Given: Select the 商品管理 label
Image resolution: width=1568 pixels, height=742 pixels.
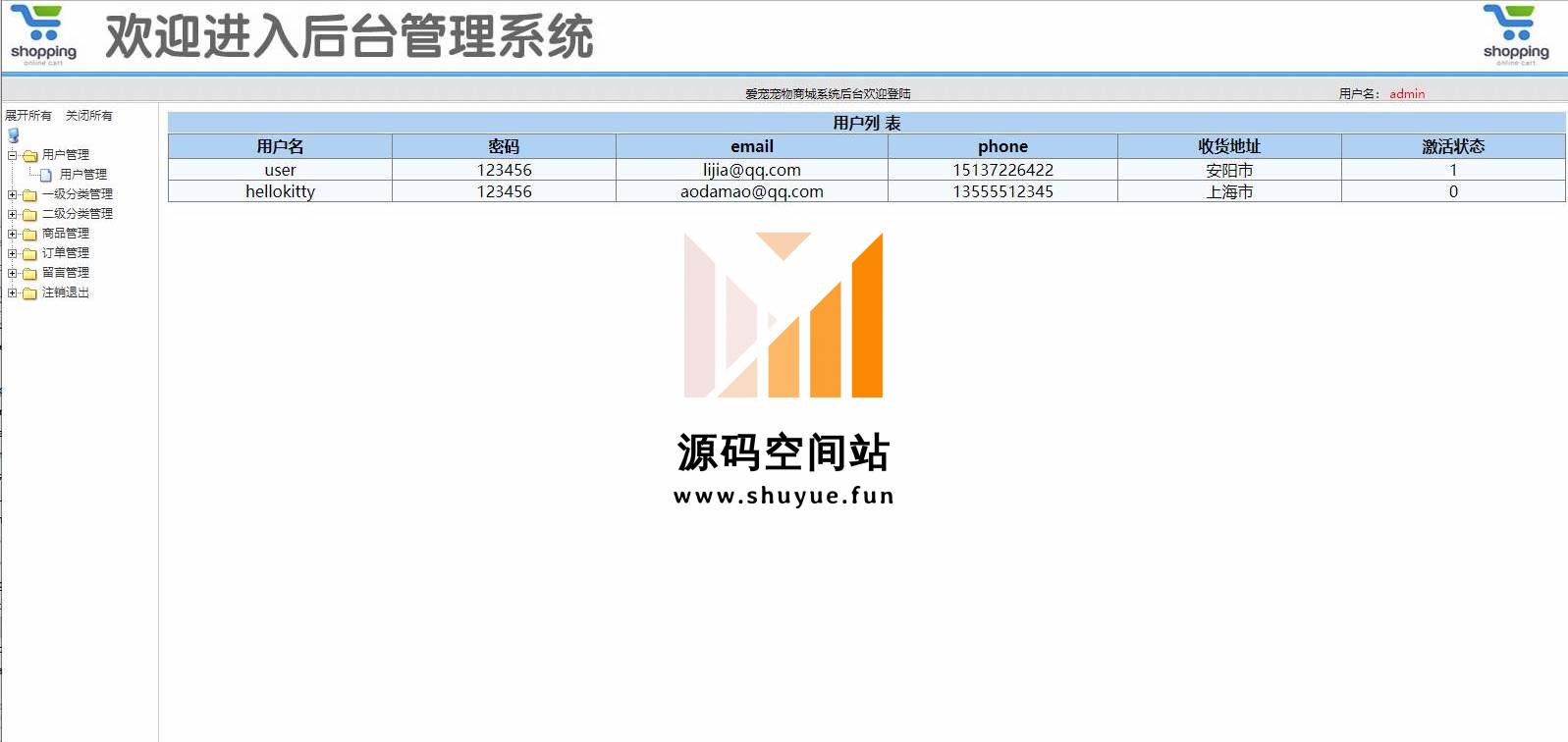Looking at the screenshot, I should pyautogui.click(x=66, y=233).
